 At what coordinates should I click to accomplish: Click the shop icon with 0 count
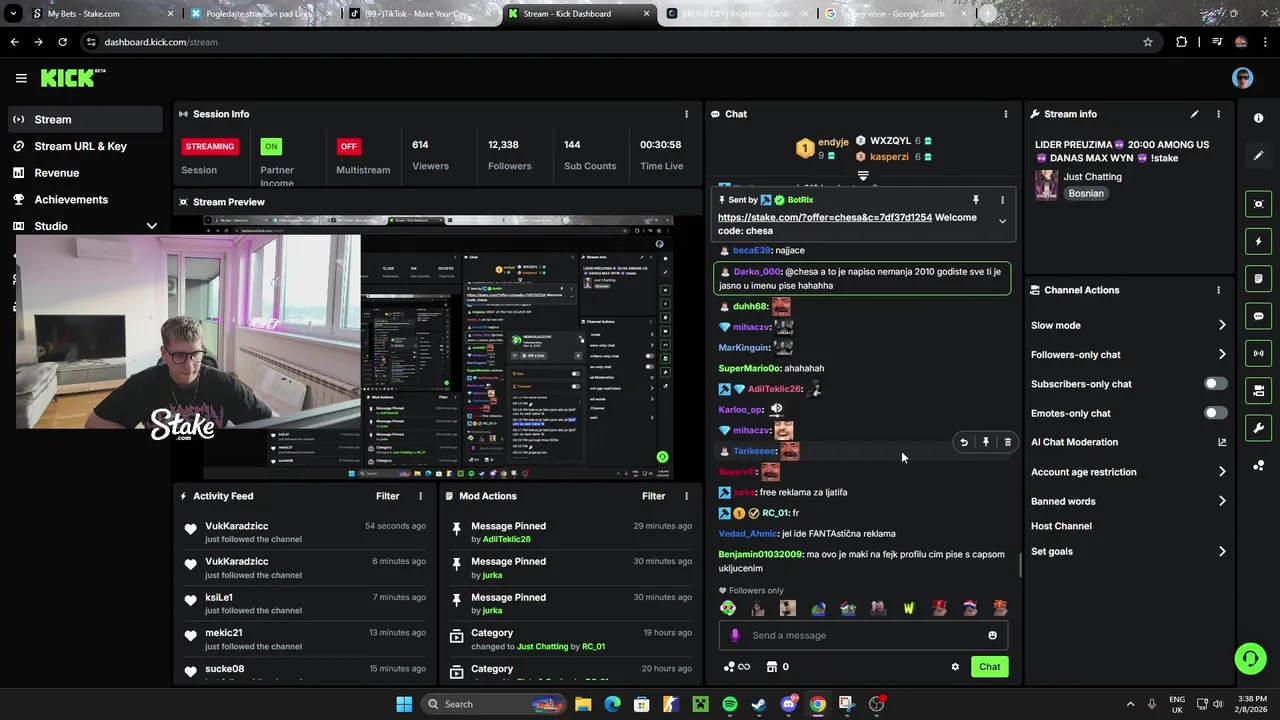(x=777, y=667)
